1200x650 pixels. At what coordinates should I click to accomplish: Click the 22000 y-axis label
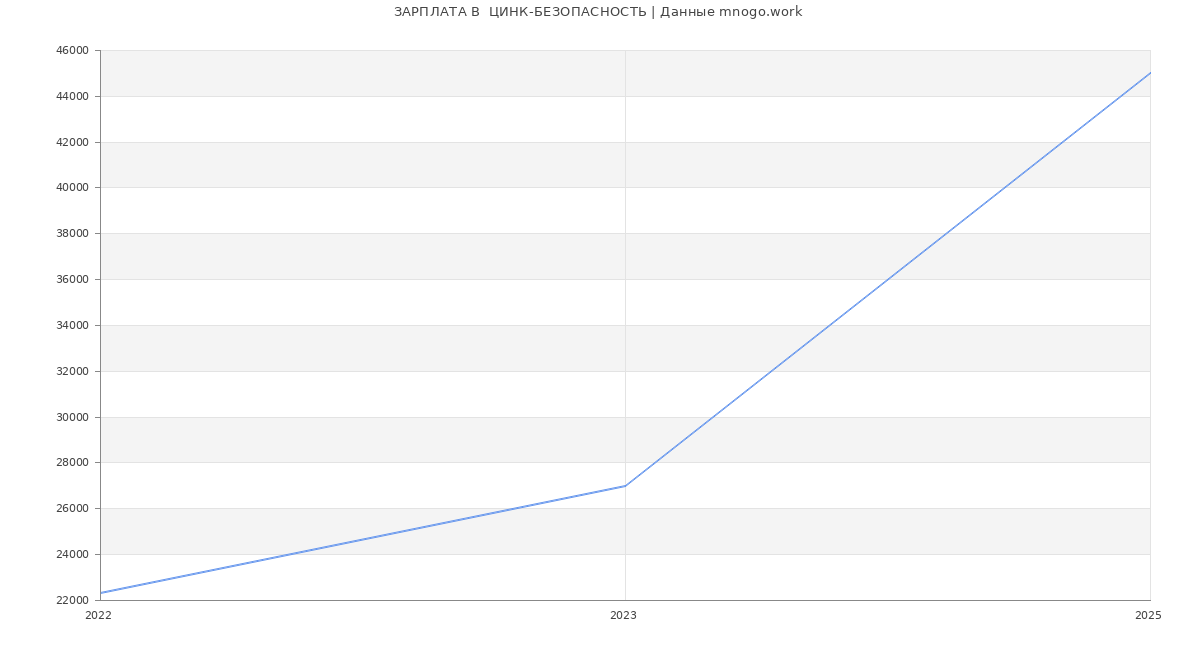coord(71,600)
